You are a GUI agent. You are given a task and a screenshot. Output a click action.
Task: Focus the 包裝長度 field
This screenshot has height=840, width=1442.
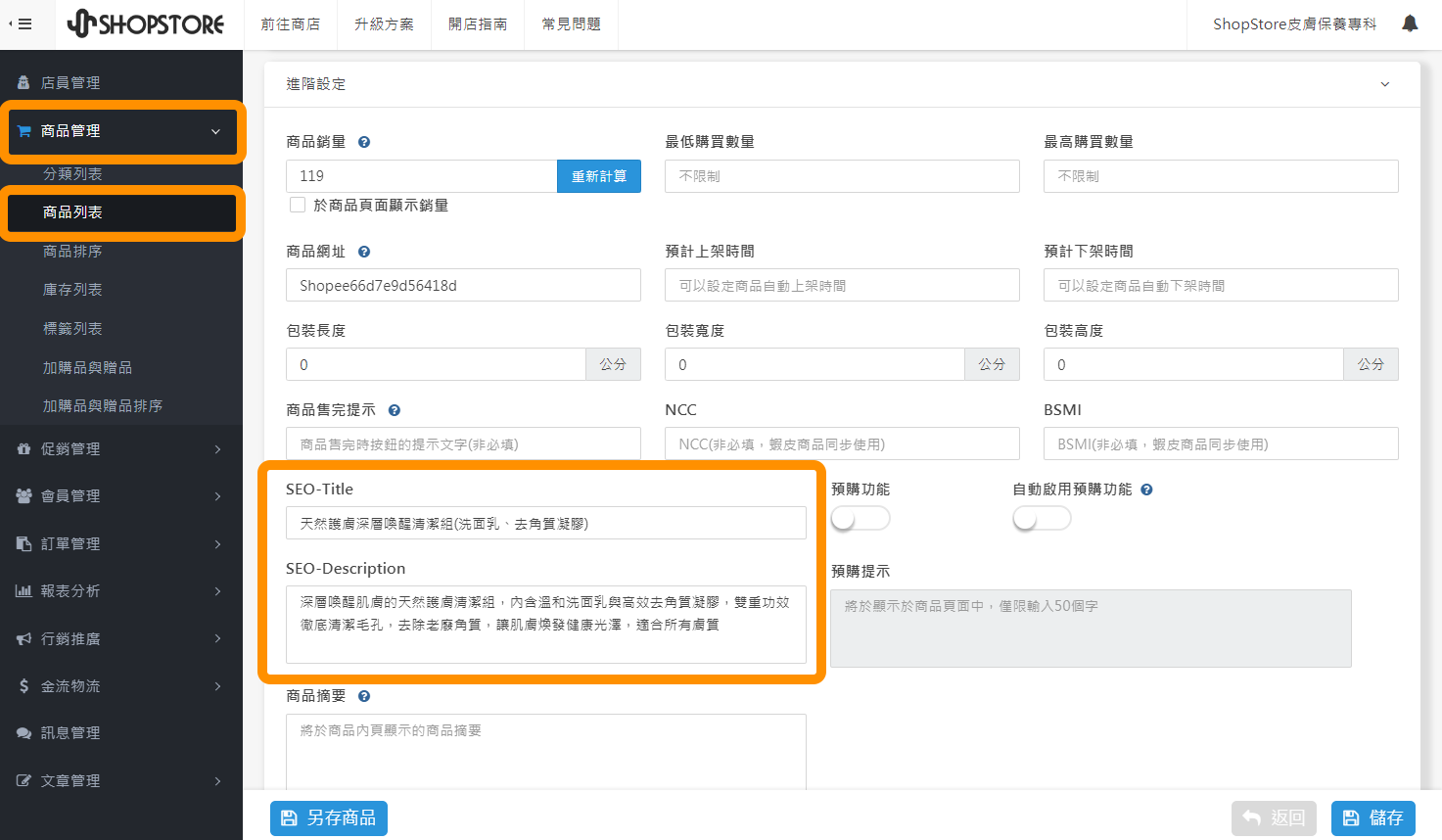[436, 365]
